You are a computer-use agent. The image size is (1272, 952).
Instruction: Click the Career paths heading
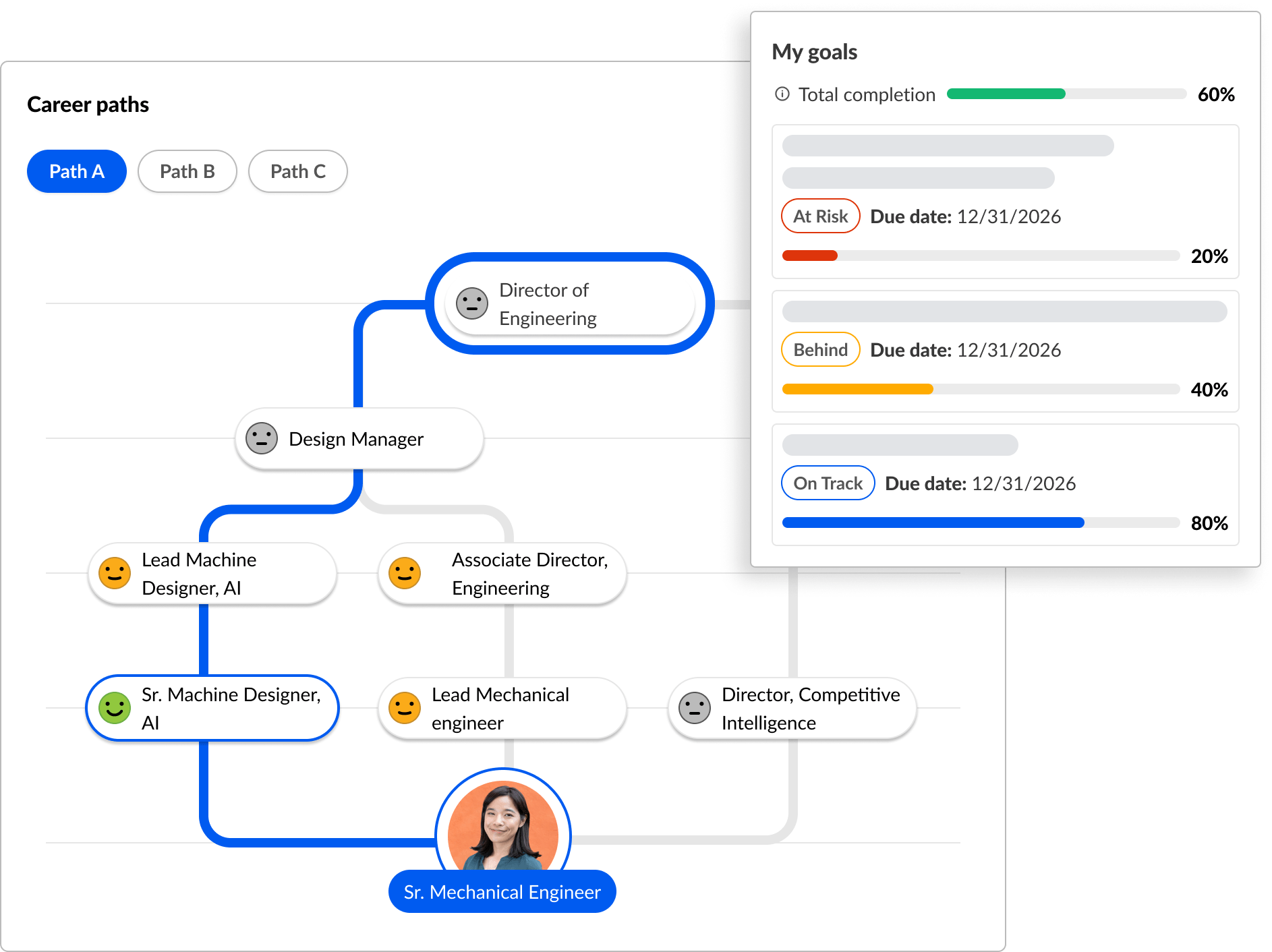(88, 105)
